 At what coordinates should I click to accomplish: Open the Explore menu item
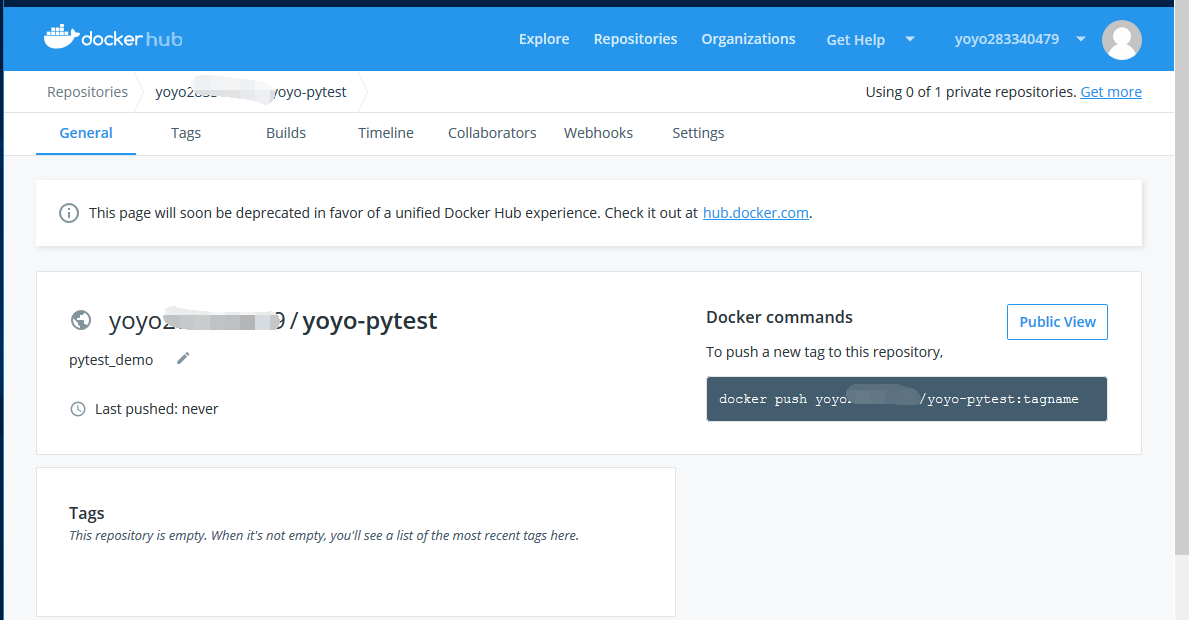(544, 39)
